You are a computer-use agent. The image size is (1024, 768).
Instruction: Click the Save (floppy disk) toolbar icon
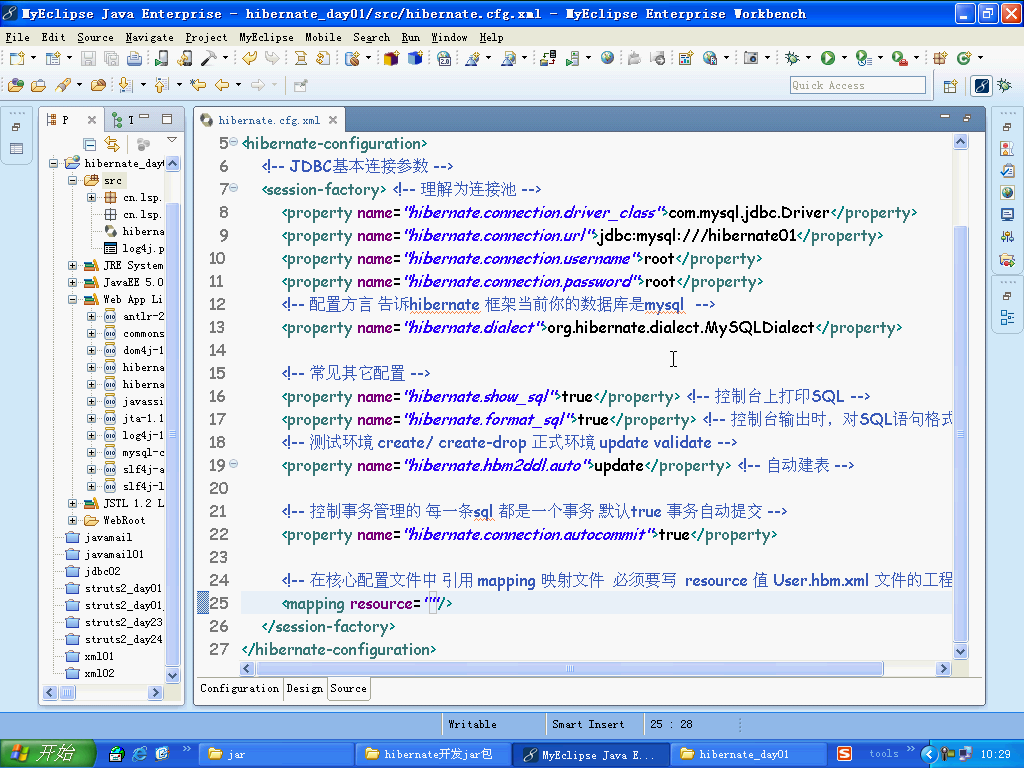click(x=88, y=59)
